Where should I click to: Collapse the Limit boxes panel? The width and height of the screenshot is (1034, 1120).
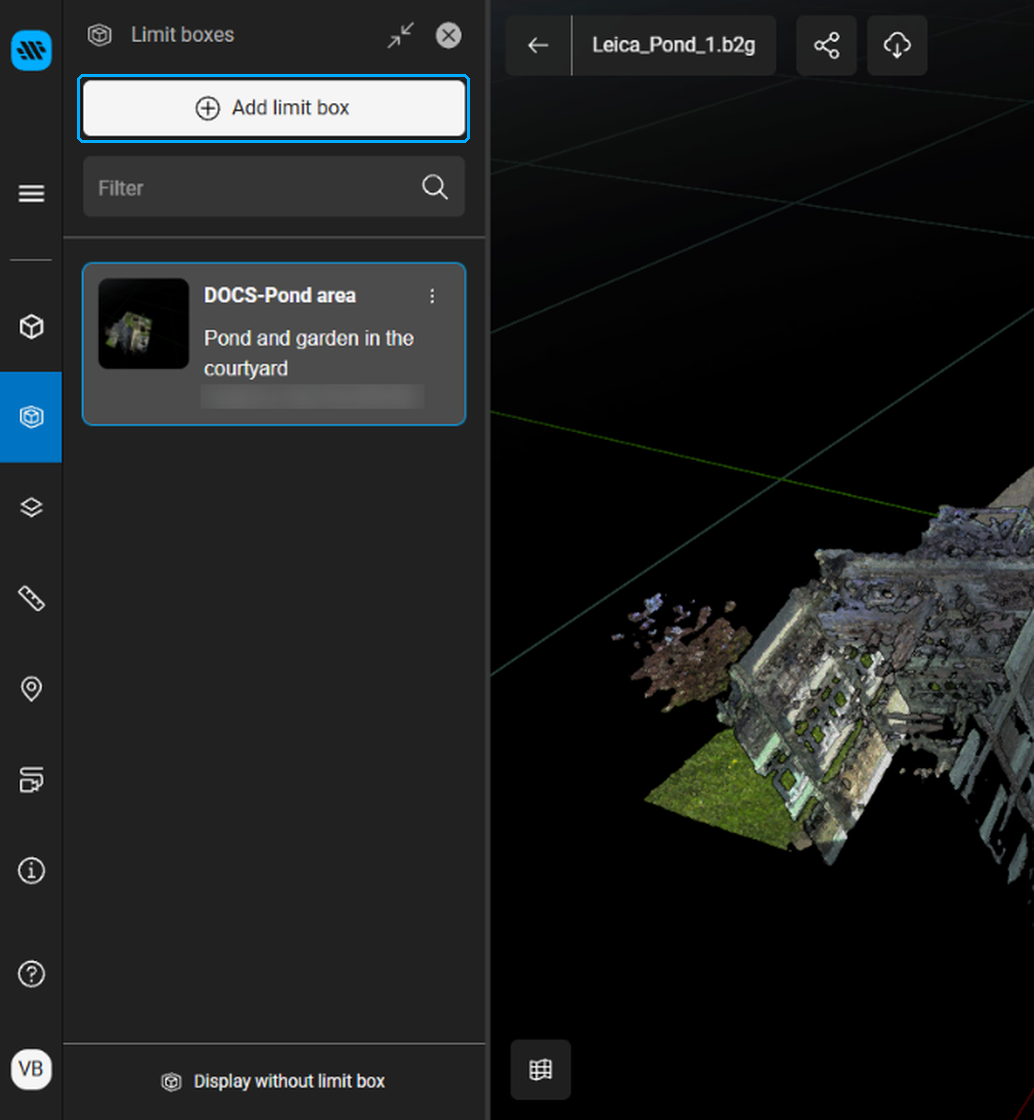click(x=401, y=35)
